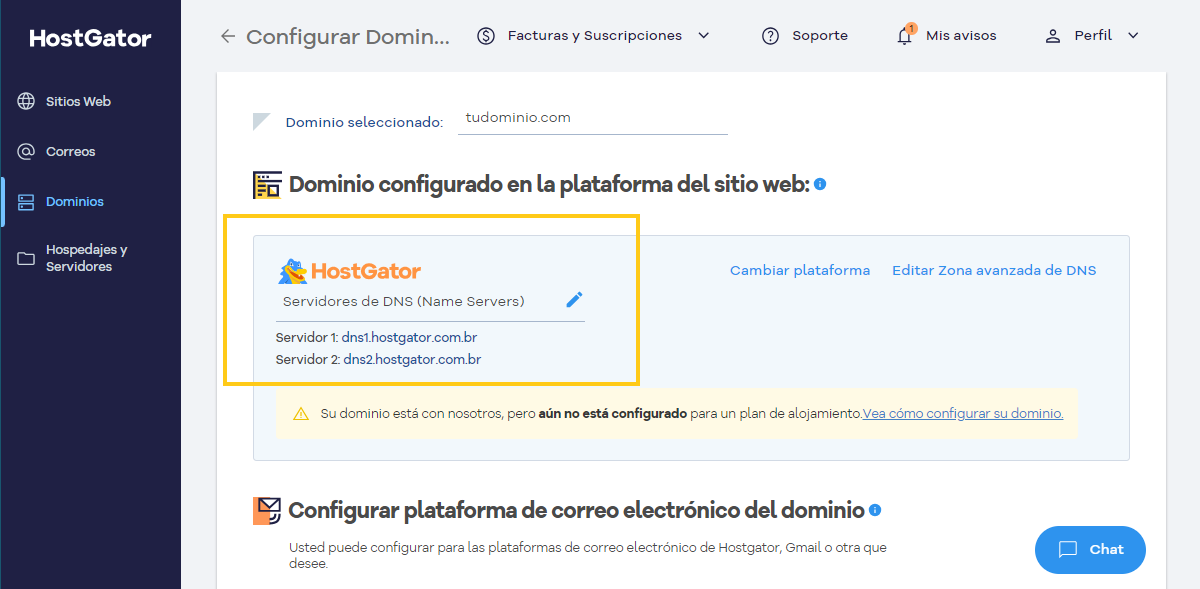
Task: Select the Dominios server icon
Action: coord(26,202)
